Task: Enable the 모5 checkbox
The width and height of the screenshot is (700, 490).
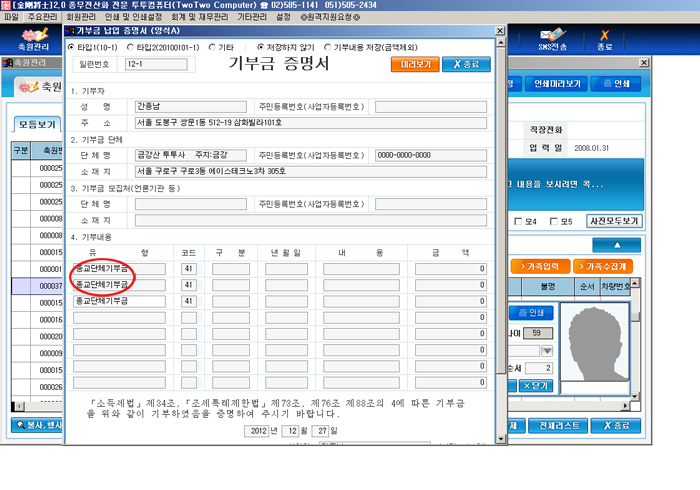Action: 554,221
